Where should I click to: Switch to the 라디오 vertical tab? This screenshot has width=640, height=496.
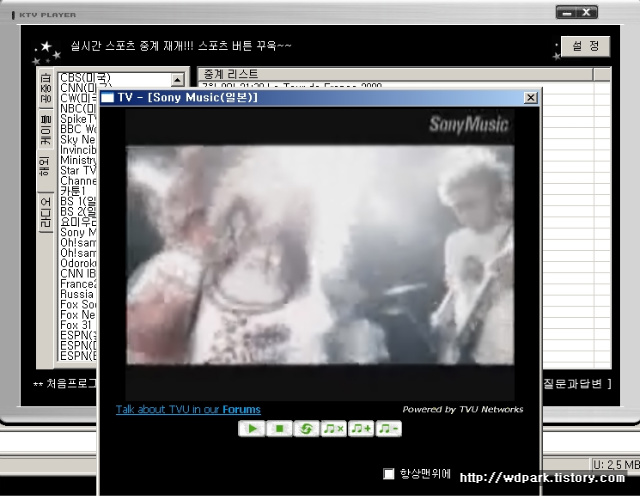(x=46, y=212)
